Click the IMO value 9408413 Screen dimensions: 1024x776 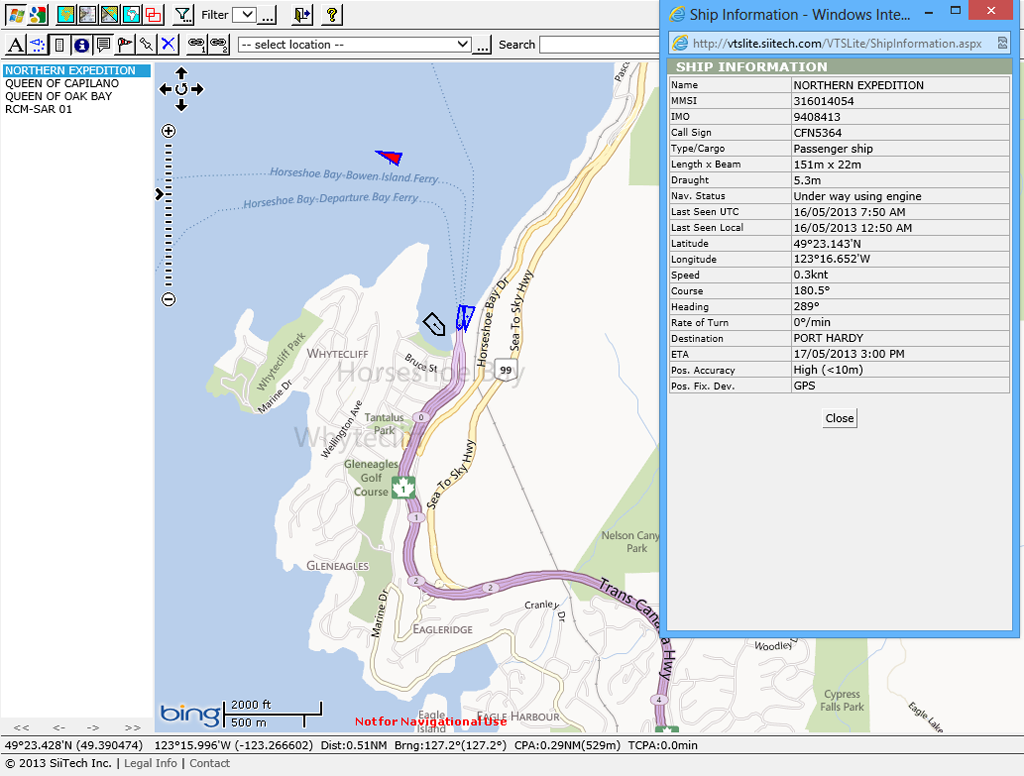click(x=817, y=117)
